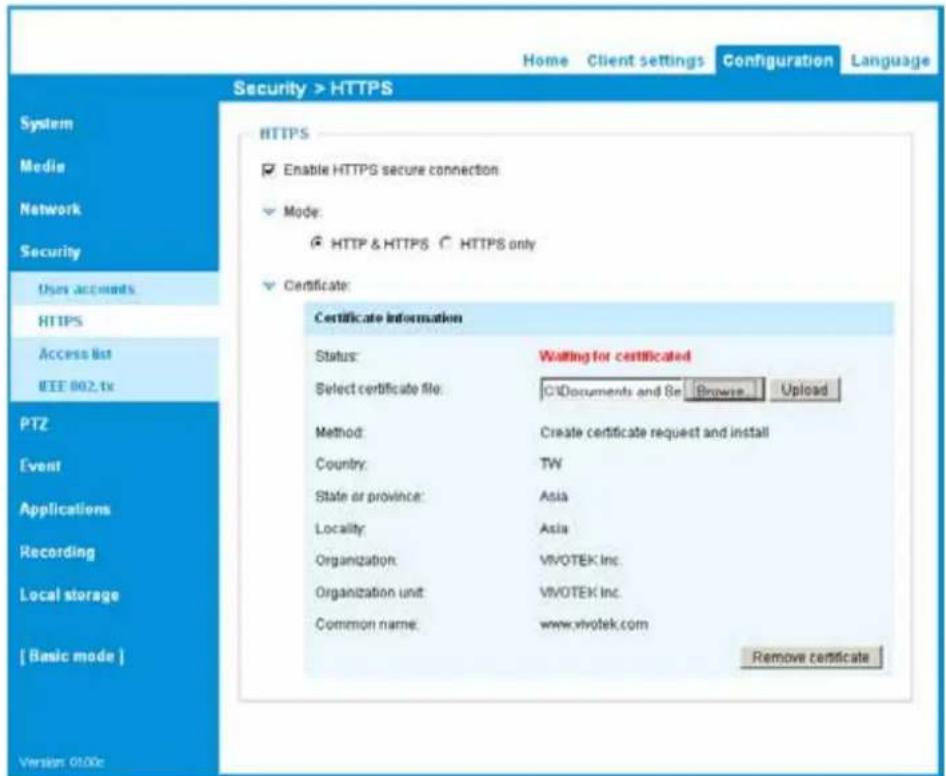This screenshot has width=946, height=776.
Task: Open the Access list page
Action: (75, 354)
